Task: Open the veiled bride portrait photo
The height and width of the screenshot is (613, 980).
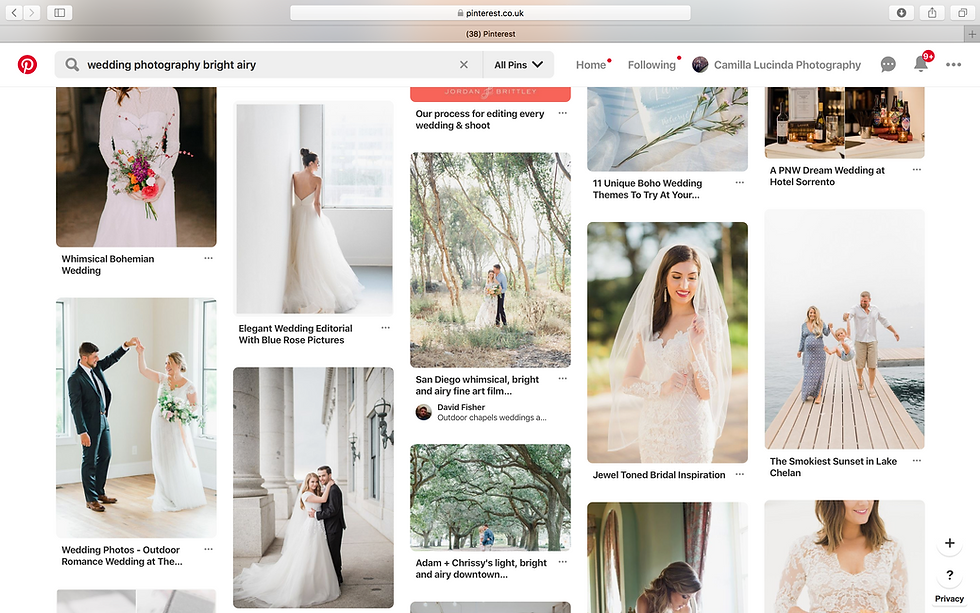Action: click(x=667, y=342)
